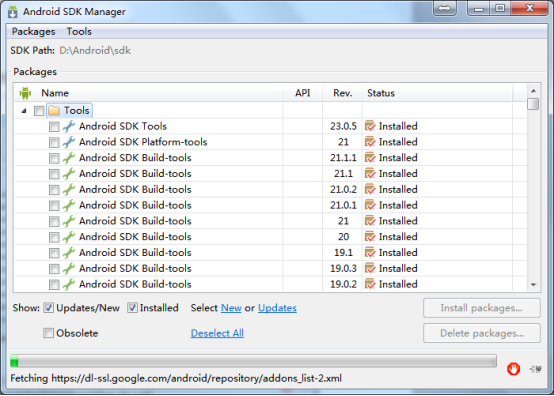Click the green wrench icon for Build-tools 19.1
Viewport: 554px width, 396px height.
69,253
